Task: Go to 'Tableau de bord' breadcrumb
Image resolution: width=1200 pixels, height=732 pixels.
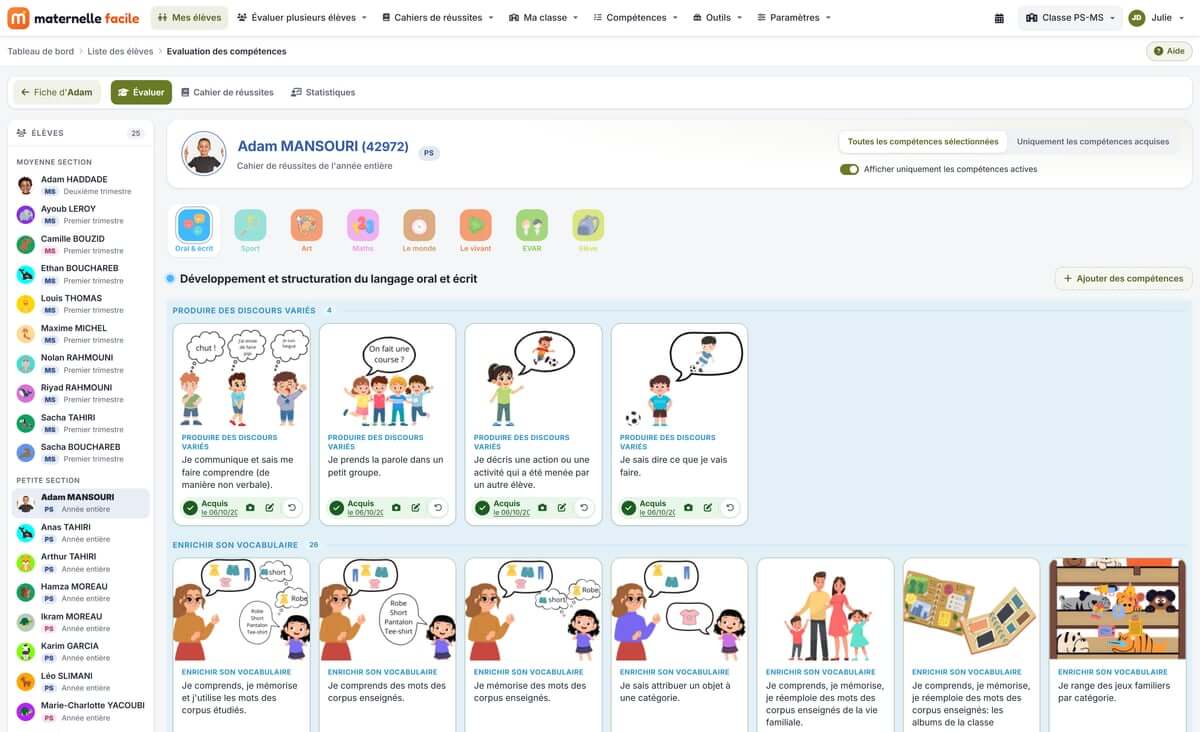Action: click(x=41, y=51)
